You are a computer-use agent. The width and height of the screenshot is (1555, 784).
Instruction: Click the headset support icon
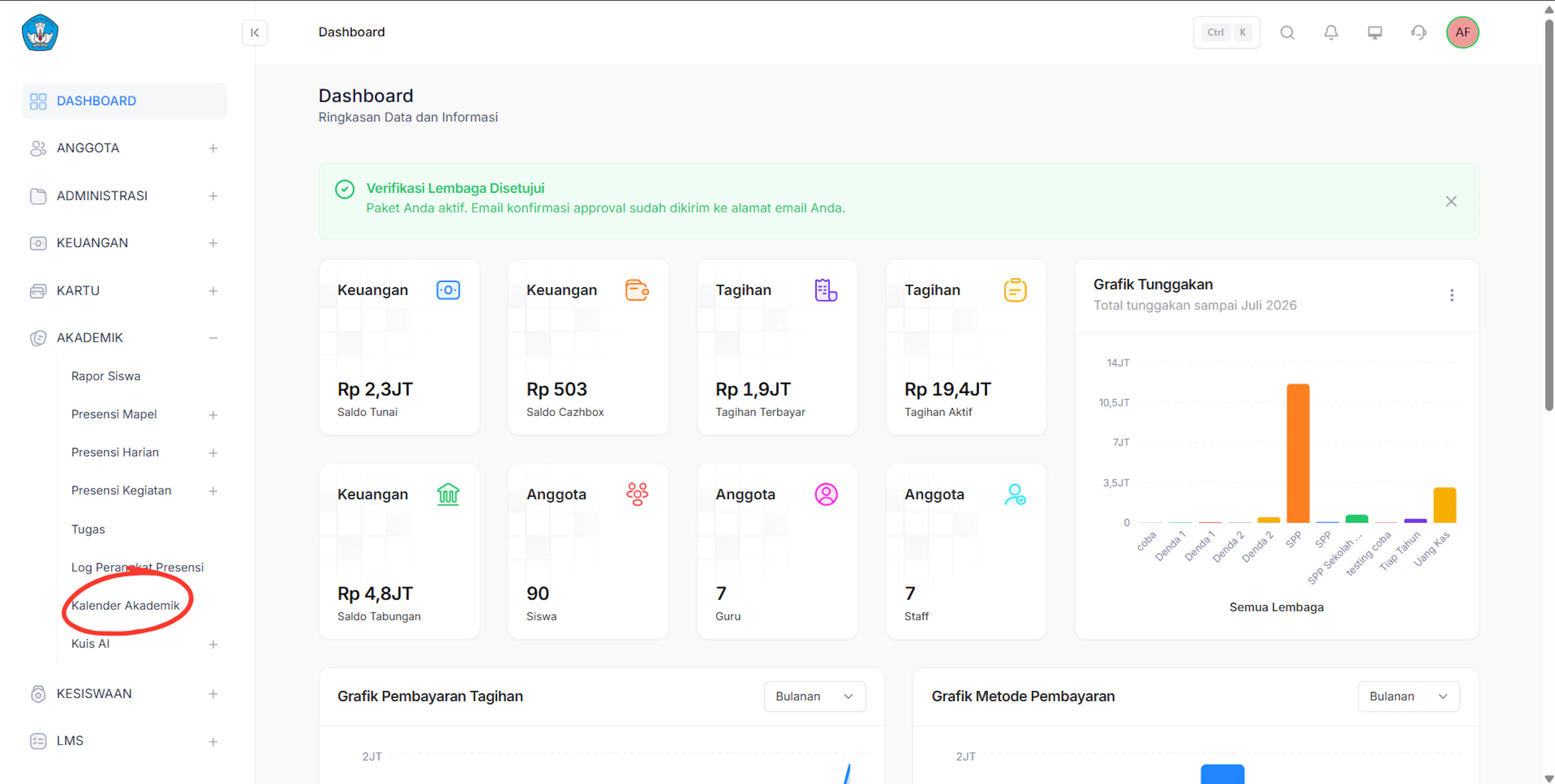tap(1418, 32)
